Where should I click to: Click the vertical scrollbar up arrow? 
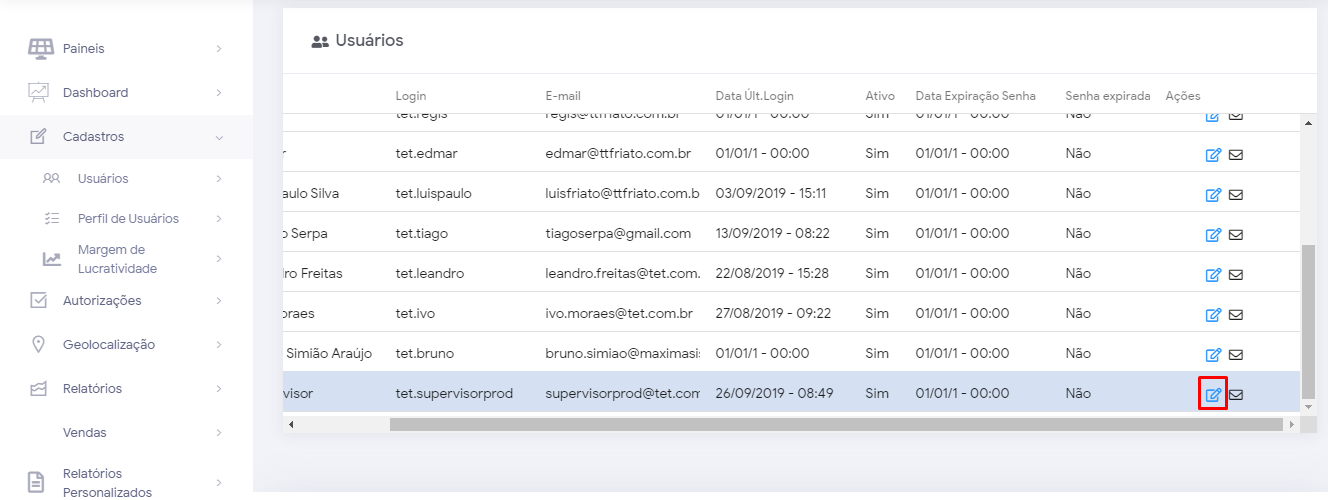click(x=1307, y=123)
